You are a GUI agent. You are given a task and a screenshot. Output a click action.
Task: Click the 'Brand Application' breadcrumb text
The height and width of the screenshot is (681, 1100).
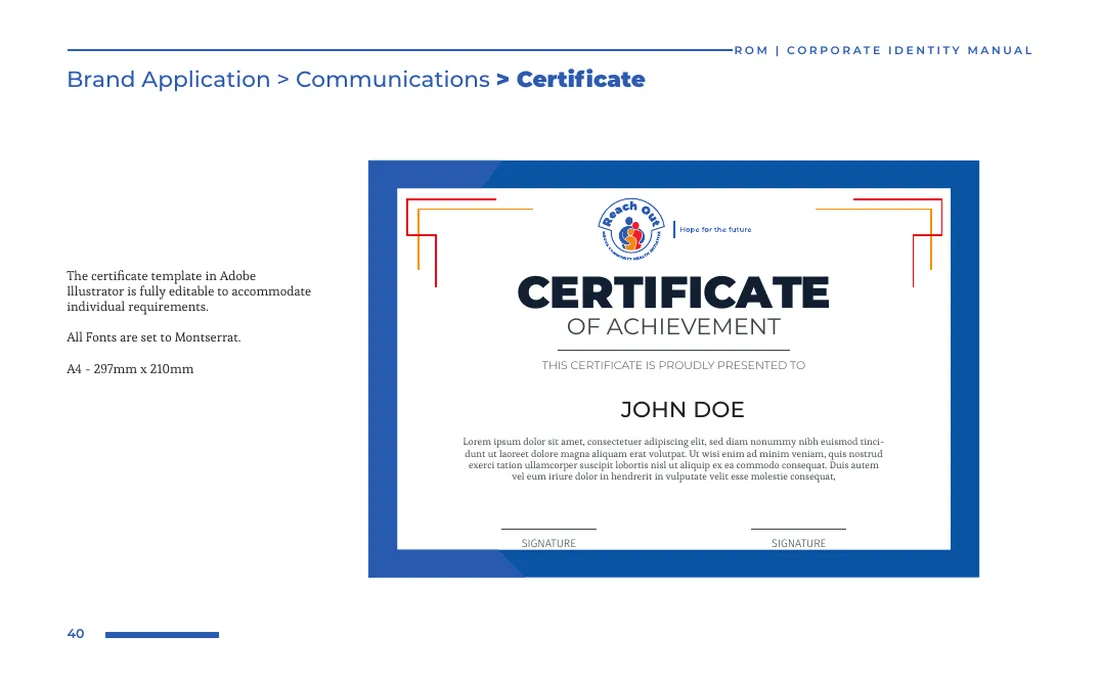[168, 79]
